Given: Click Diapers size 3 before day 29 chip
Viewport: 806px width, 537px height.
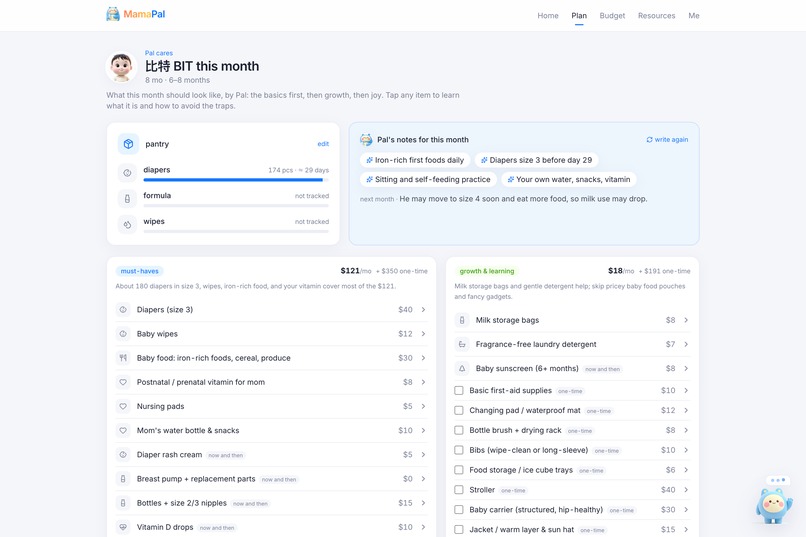Looking at the screenshot, I should coord(536,160).
